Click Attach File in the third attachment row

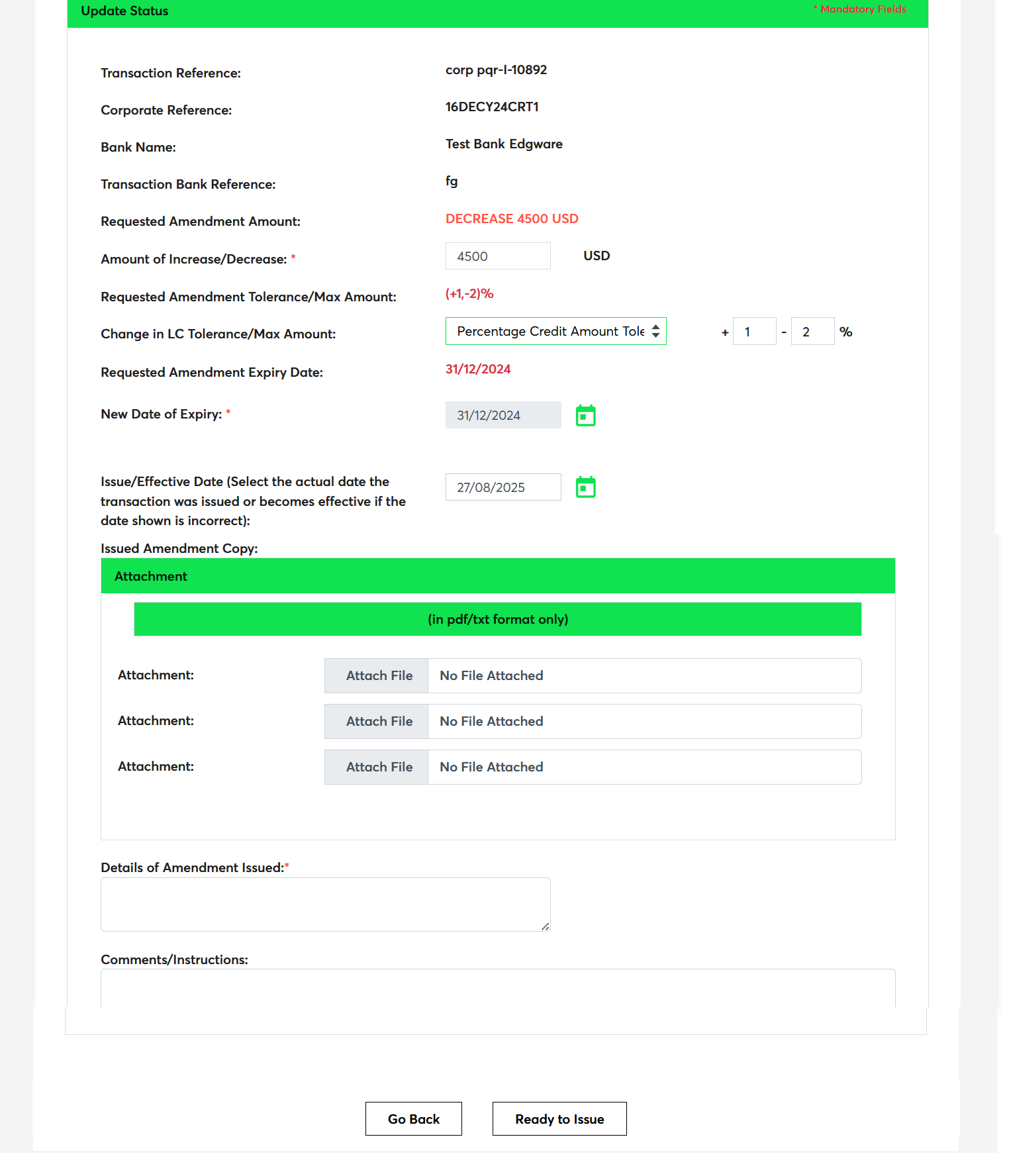[x=377, y=767]
